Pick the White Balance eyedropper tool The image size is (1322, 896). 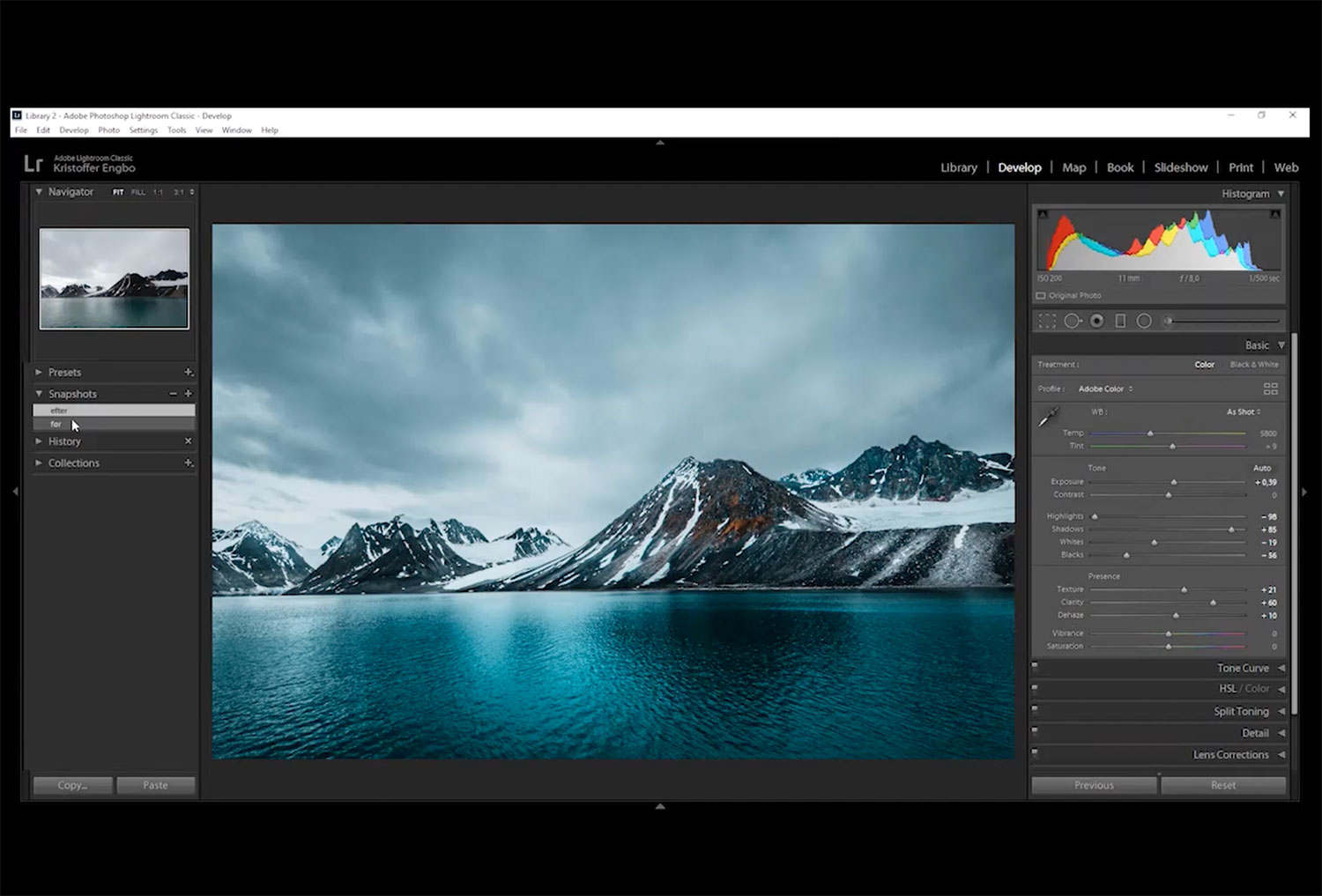1048,418
